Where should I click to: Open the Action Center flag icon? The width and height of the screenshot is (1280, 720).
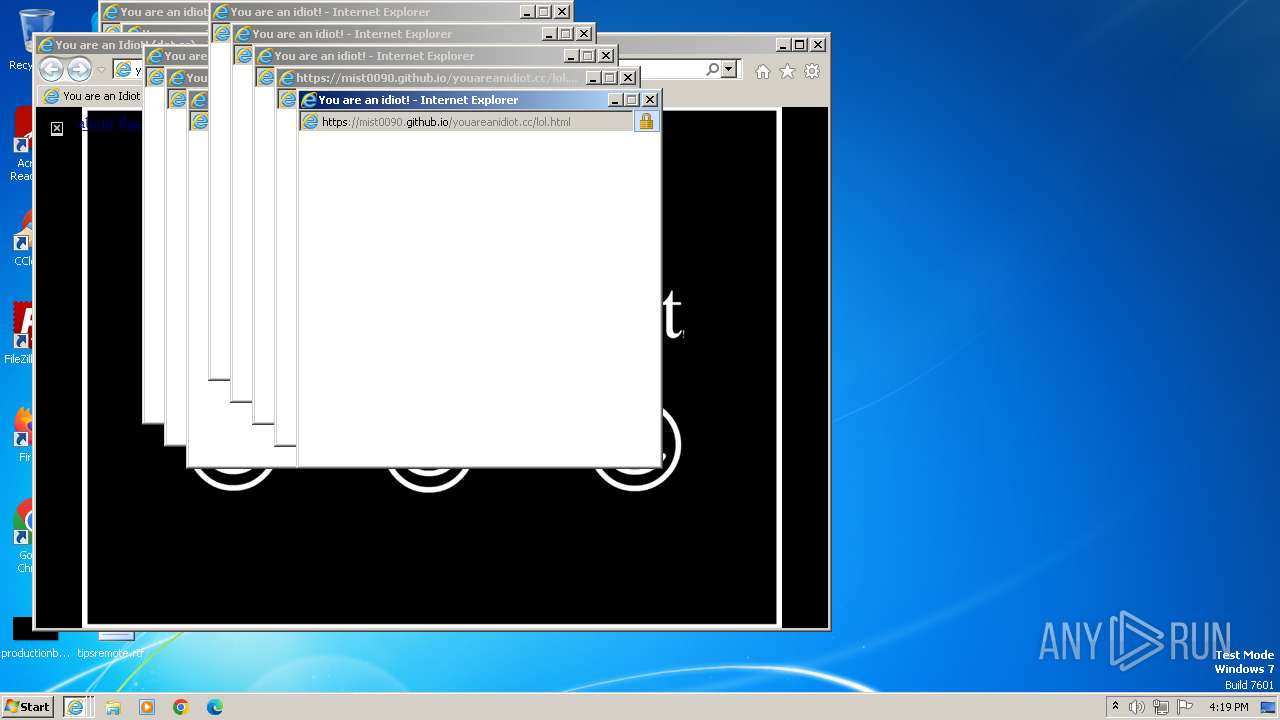click(x=1185, y=707)
